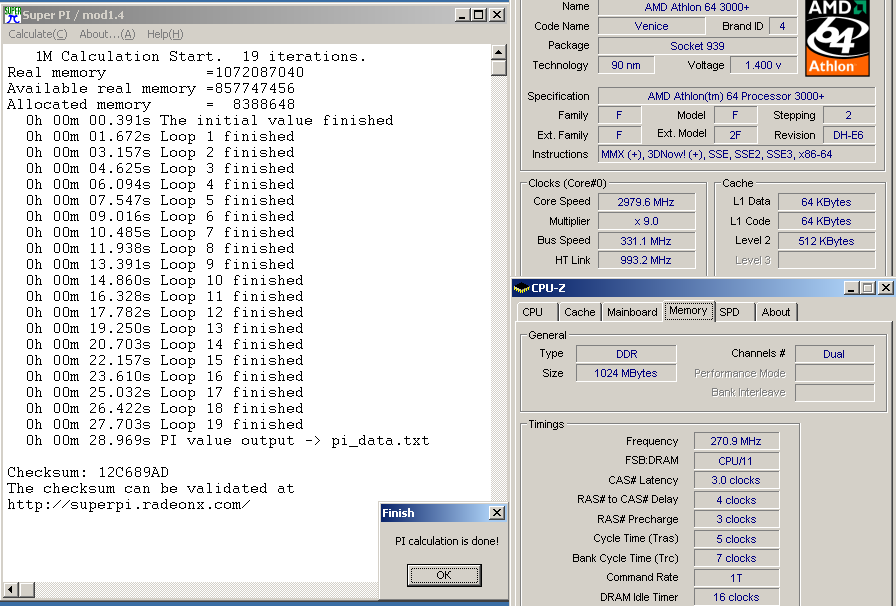Click OK in the Finish dialog
Image resolution: width=896 pixels, height=606 pixels.
pyautogui.click(x=444, y=575)
